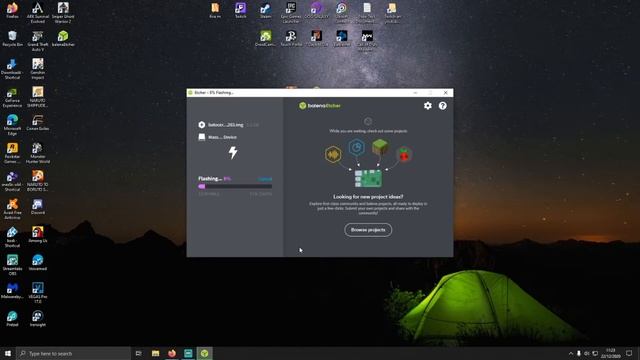Click the green cube project icon
This screenshot has width=640, height=360.
[x=380, y=147]
